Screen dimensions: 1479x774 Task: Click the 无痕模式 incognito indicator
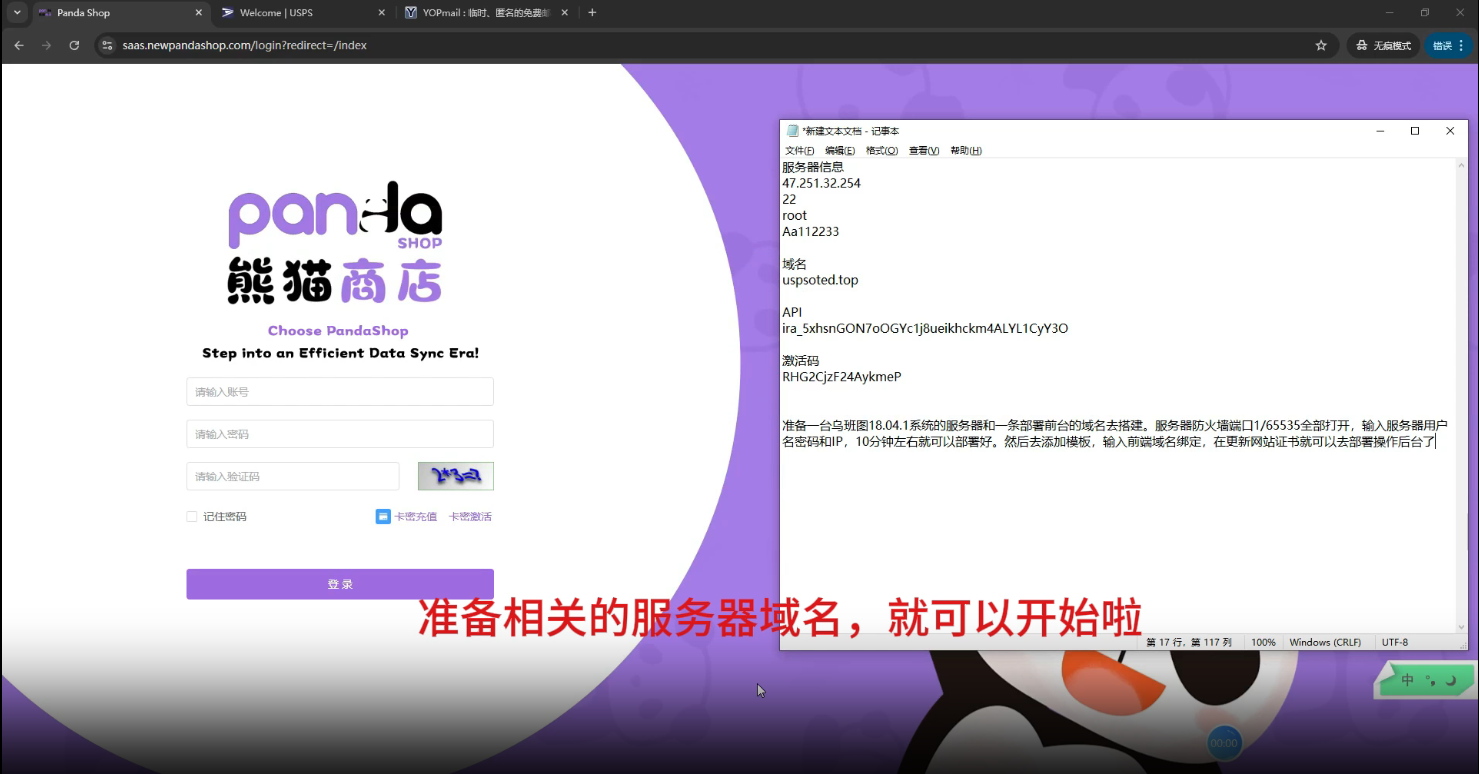click(1384, 45)
